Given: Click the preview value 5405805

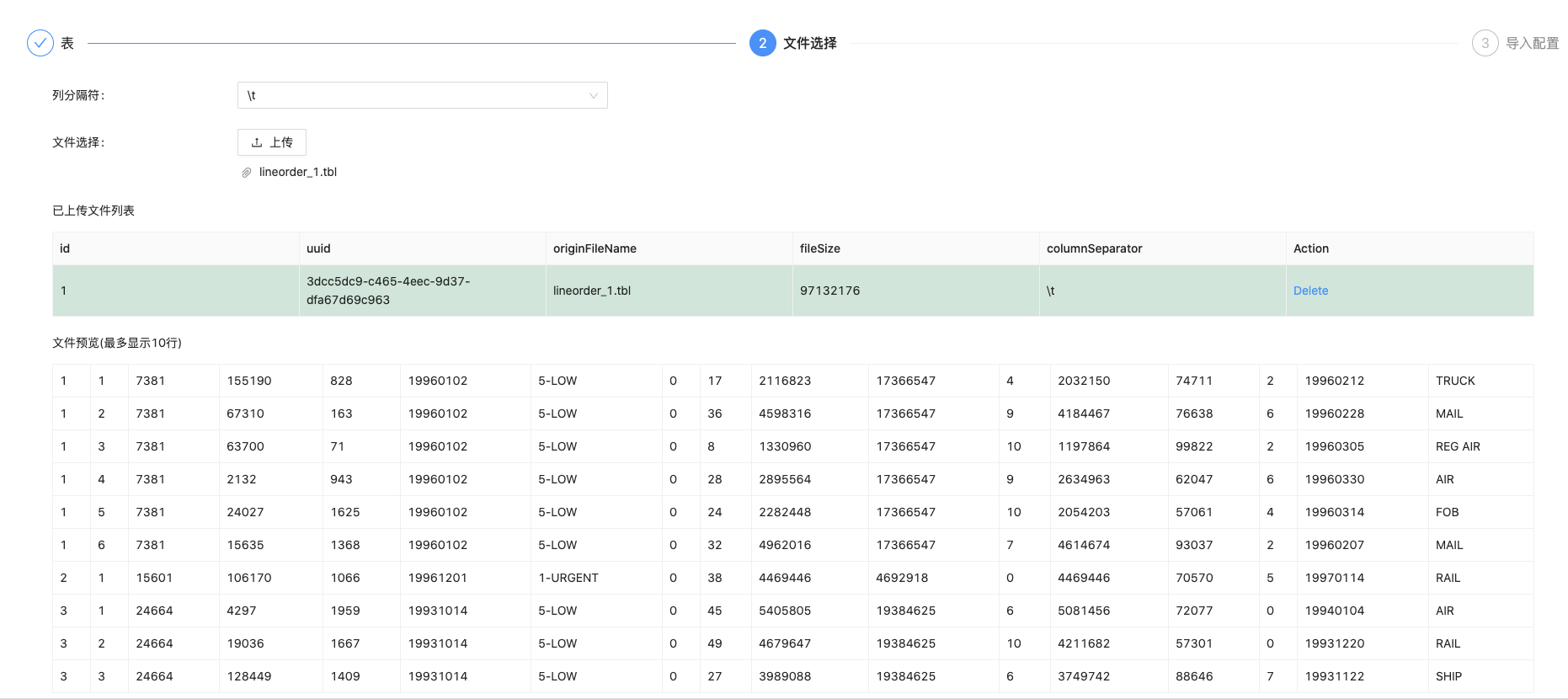Looking at the screenshot, I should (x=785, y=611).
